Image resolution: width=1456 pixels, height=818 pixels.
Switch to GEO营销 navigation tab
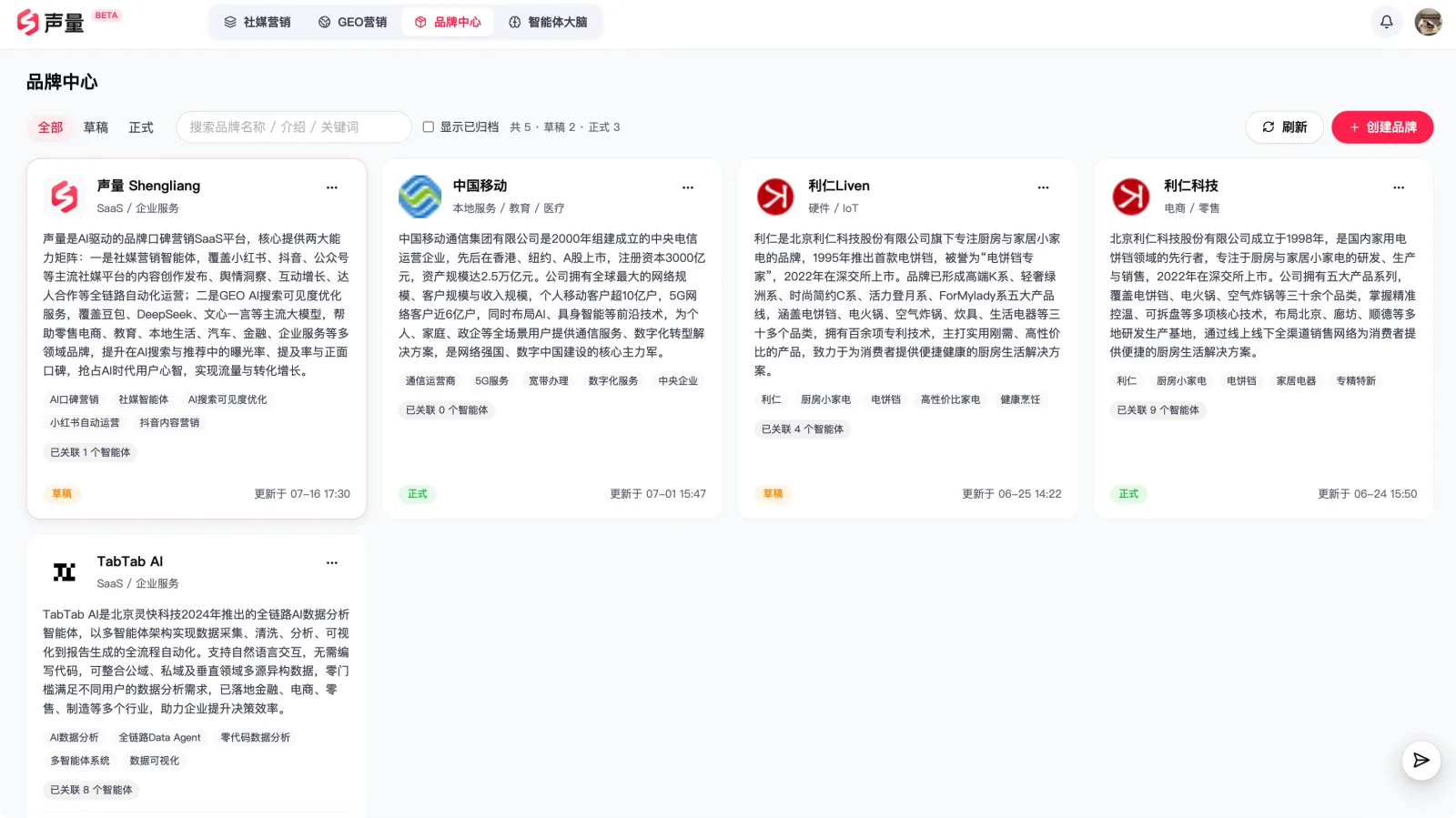352,22
